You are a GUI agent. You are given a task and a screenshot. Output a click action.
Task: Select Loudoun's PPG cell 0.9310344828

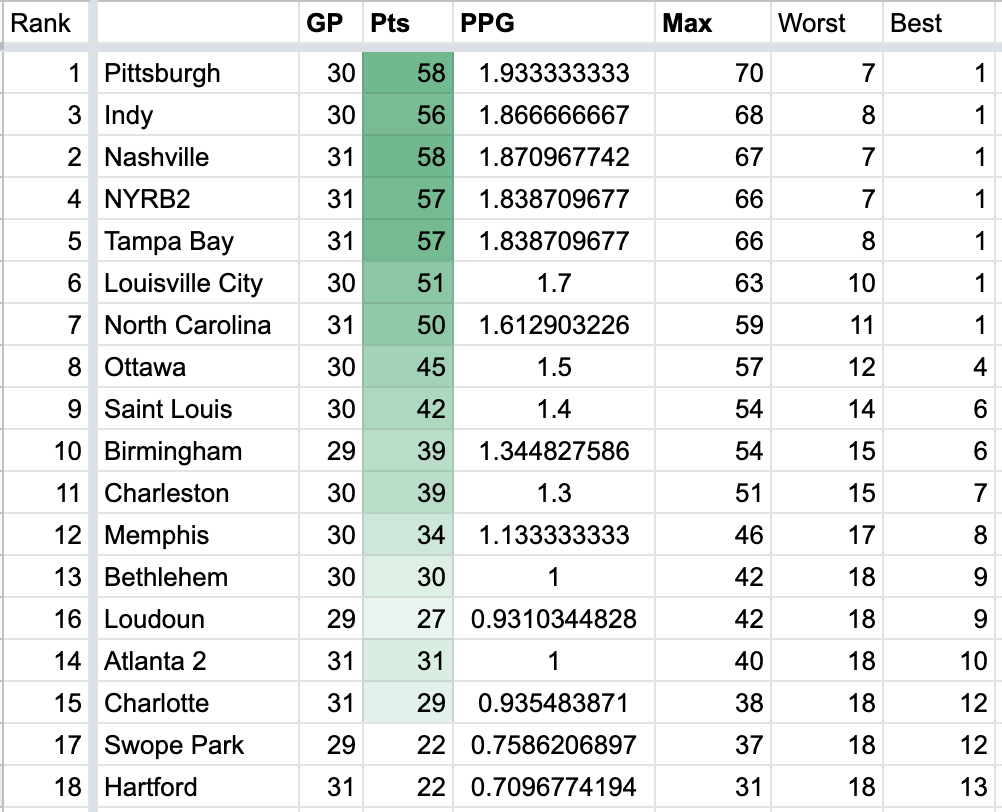click(x=554, y=619)
